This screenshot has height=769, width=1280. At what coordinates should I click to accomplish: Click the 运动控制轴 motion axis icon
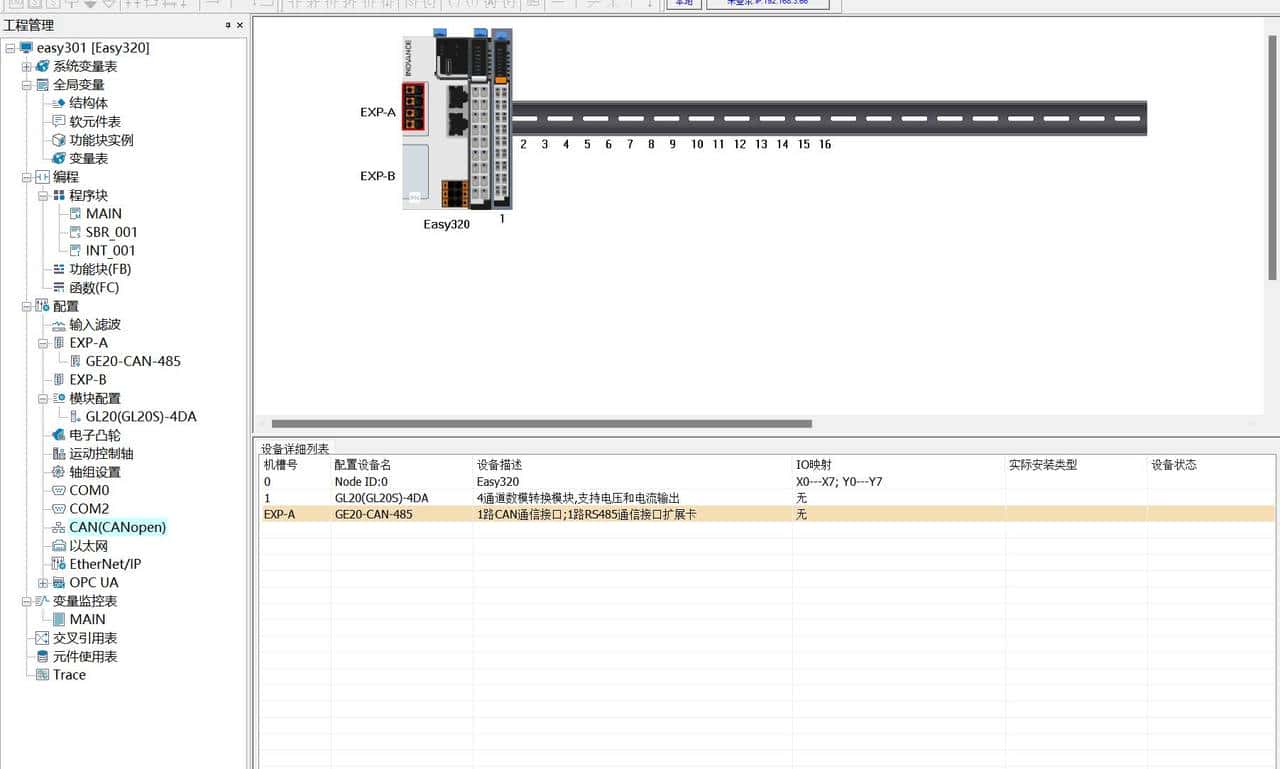59,453
